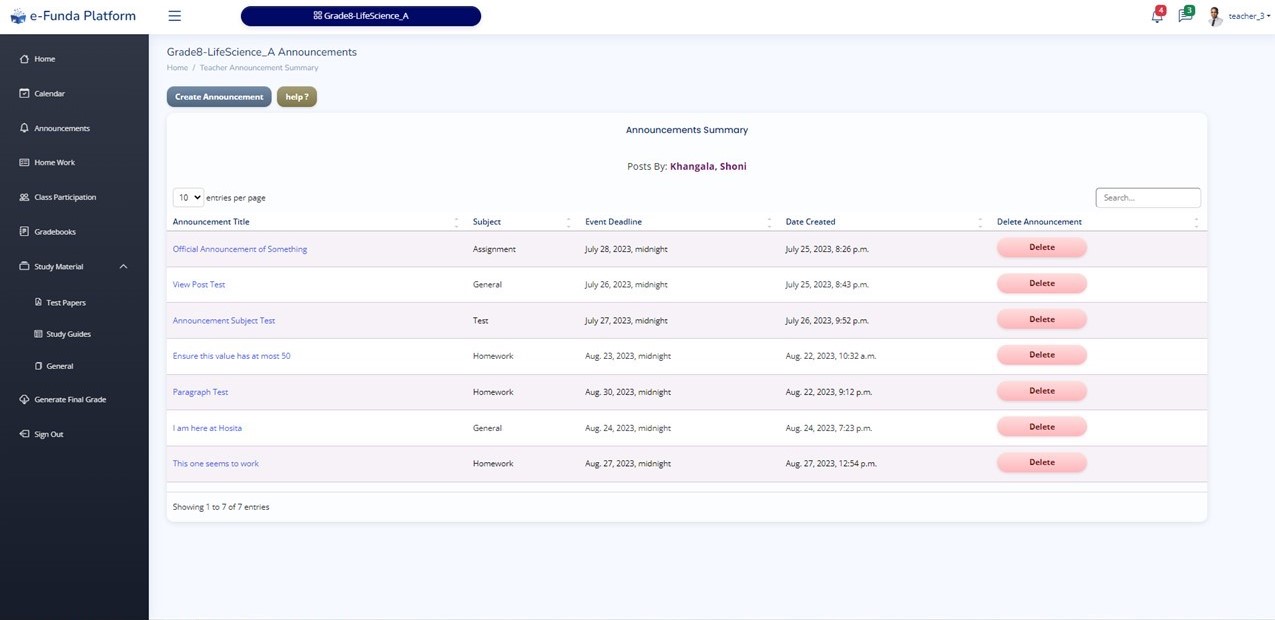
Task: Open the entries per page dropdown
Action: [x=188, y=198]
